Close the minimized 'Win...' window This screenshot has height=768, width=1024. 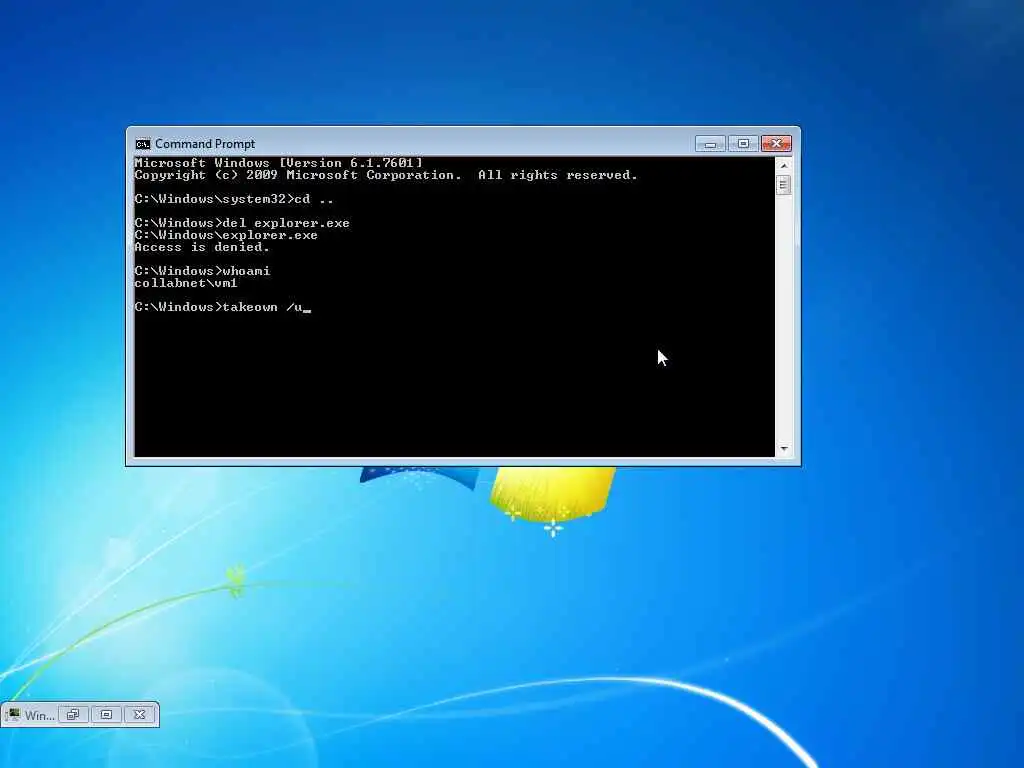click(140, 714)
